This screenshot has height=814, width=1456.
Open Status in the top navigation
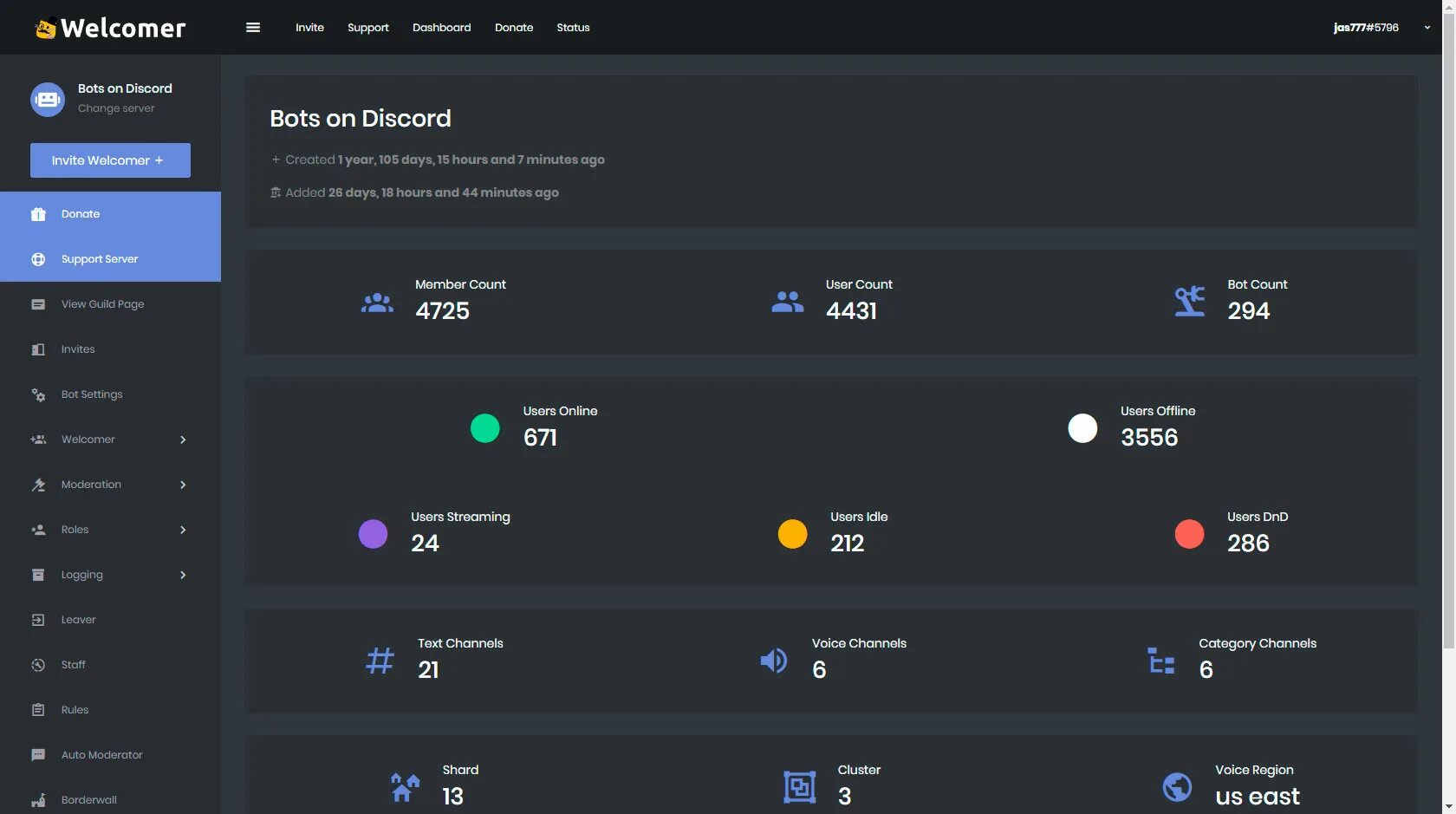coord(573,28)
